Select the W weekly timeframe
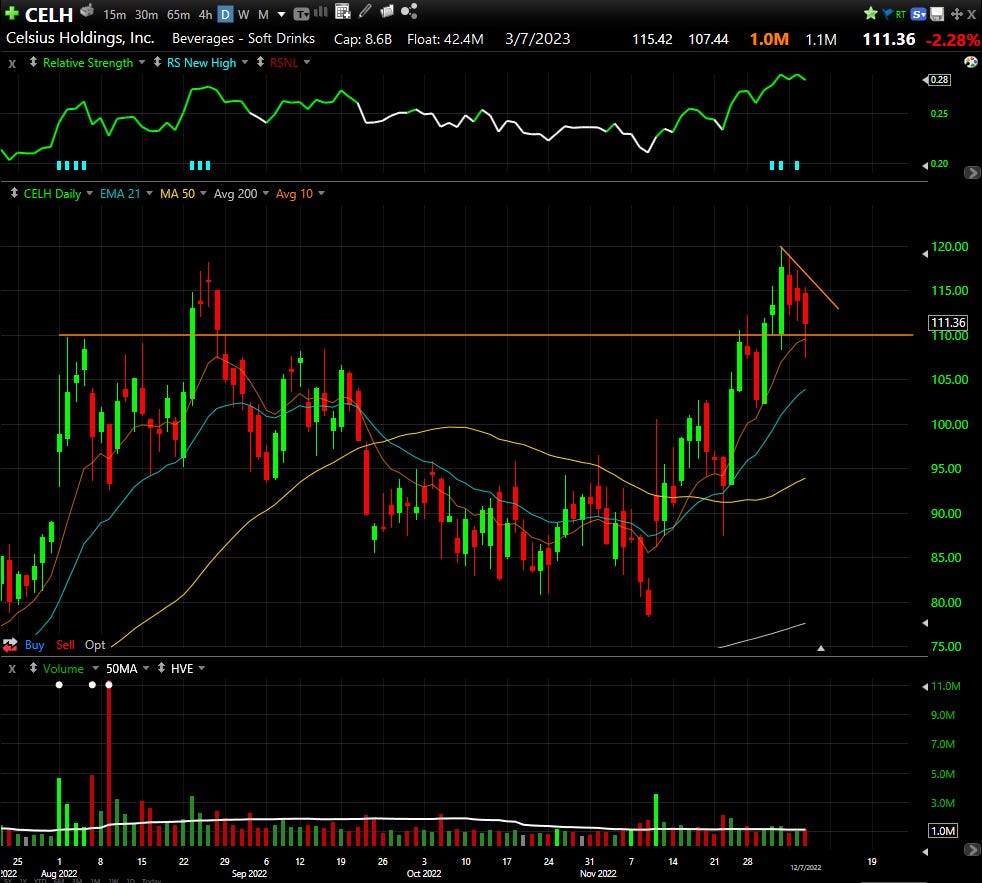982x883 pixels. click(244, 14)
